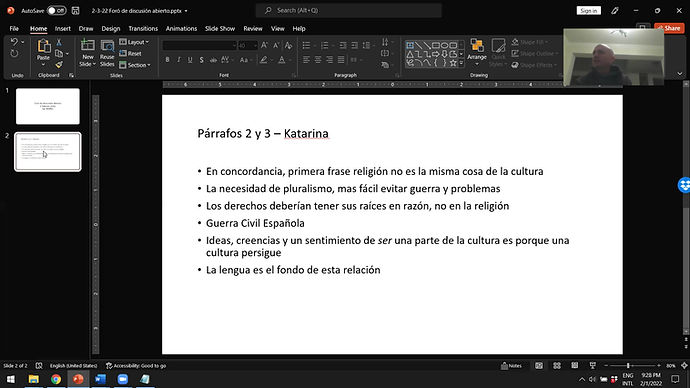Open PowerPoint from the Windows taskbar
The height and width of the screenshot is (388, 690).
[78, 379]
